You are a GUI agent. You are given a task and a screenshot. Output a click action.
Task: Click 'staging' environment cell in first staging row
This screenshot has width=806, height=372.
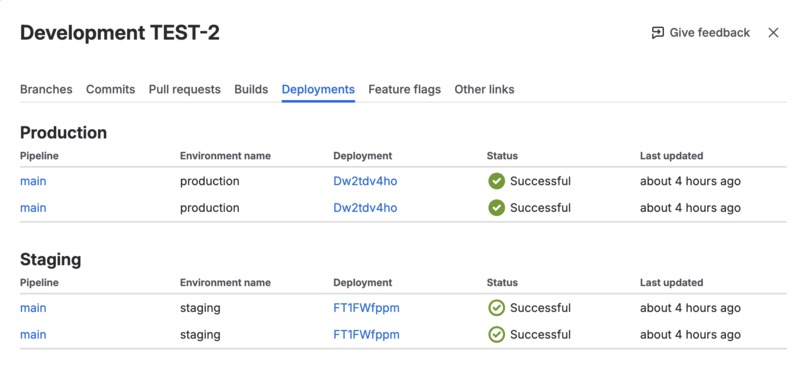(x=200, y=308)
